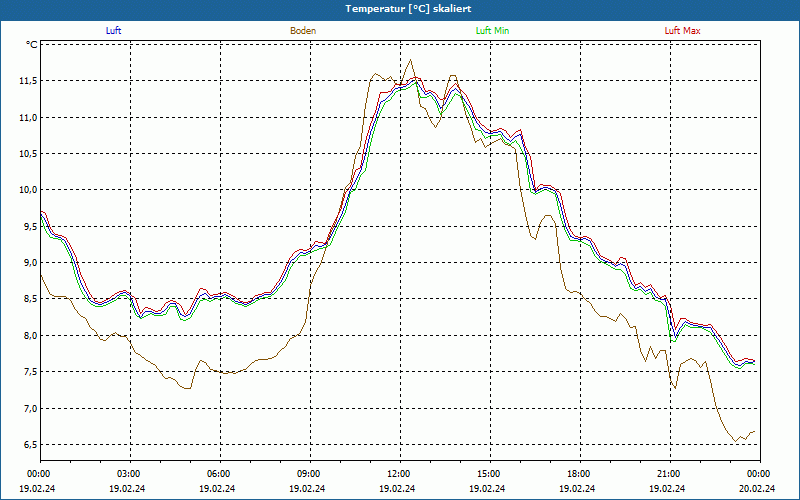
Task: Select the Luft Min legend label
Action: (x=493, y=31)
